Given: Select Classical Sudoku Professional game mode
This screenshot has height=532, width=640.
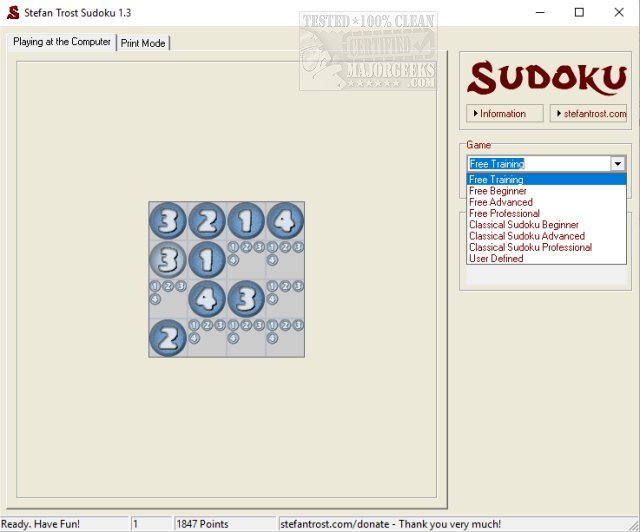Looking at the screenshot, I should pos(547,247).
